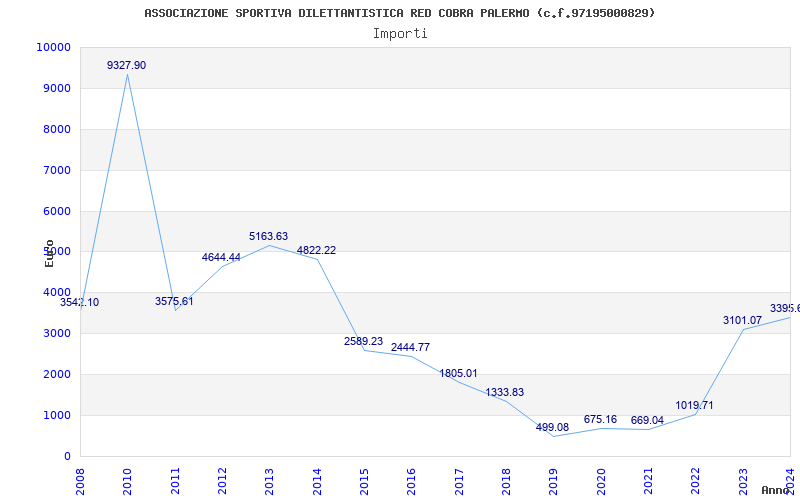Click the 2018 year axis label
800x500 pixels.
506,482
